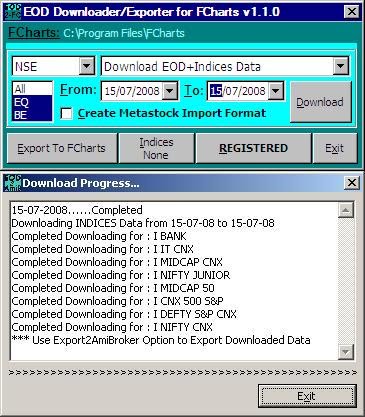Click the 'I NIFTY CNX' completed log line
Viewport: 365px width, 417px height.
112,327
